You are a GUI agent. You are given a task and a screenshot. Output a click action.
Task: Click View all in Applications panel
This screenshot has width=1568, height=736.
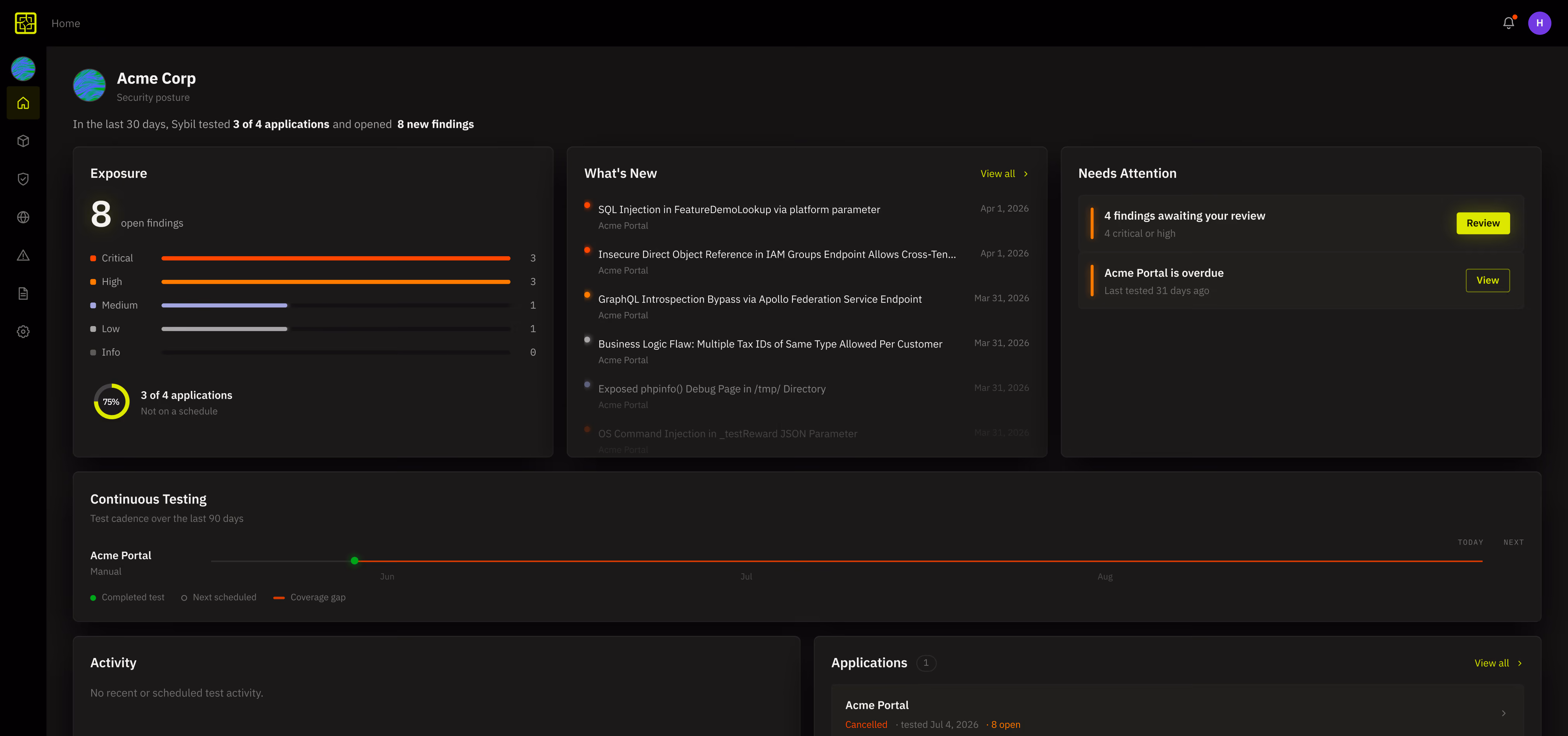1491,663
